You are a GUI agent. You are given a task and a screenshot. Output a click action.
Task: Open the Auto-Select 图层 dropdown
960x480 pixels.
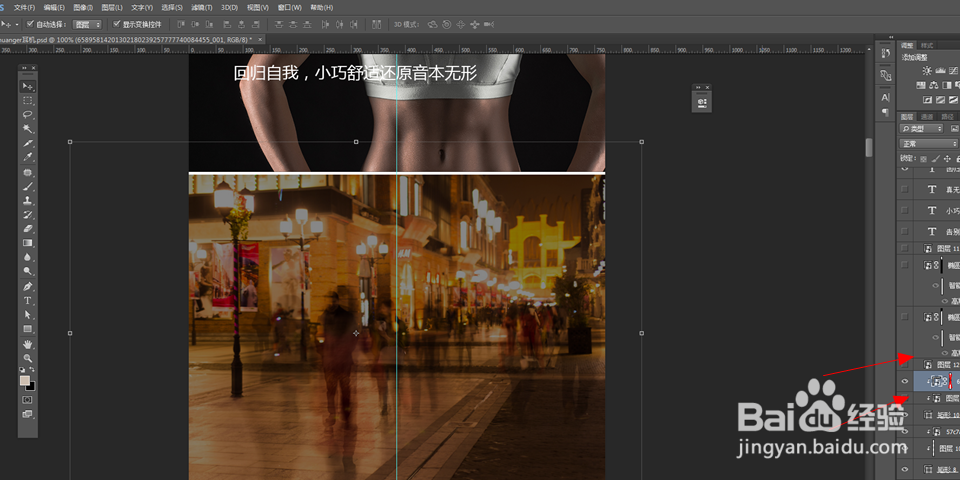pyautogui.click(x=87, y=24)
